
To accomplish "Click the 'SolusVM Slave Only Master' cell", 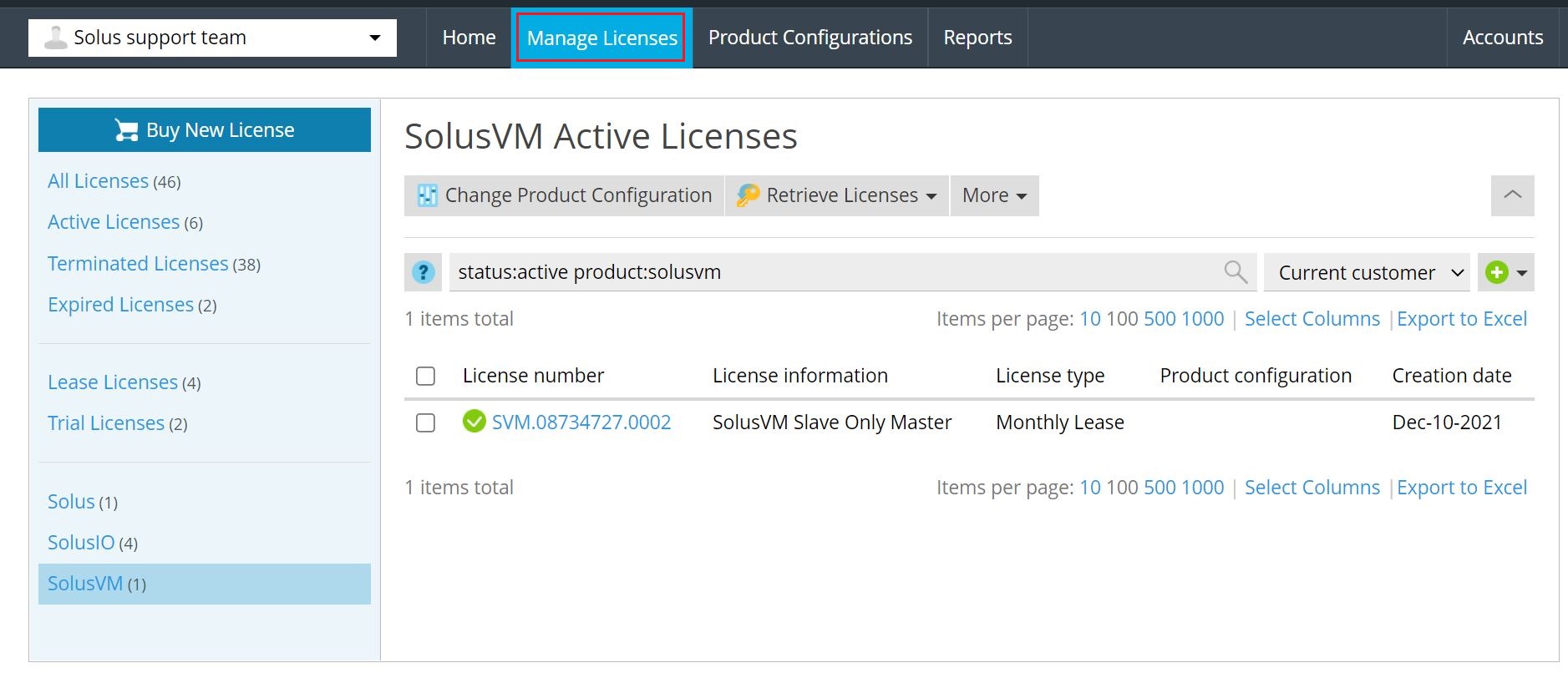I will 832,423.
